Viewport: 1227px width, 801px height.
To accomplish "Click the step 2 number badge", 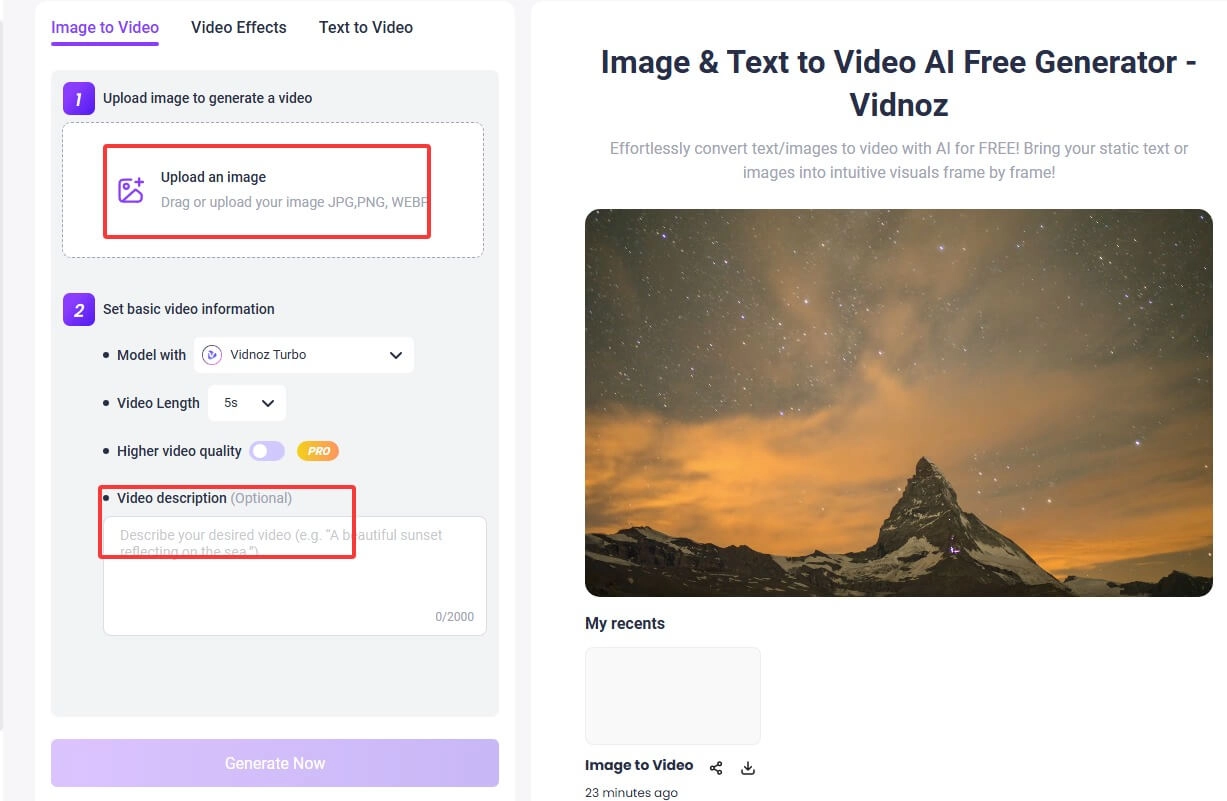I will [x=78, y=309].
